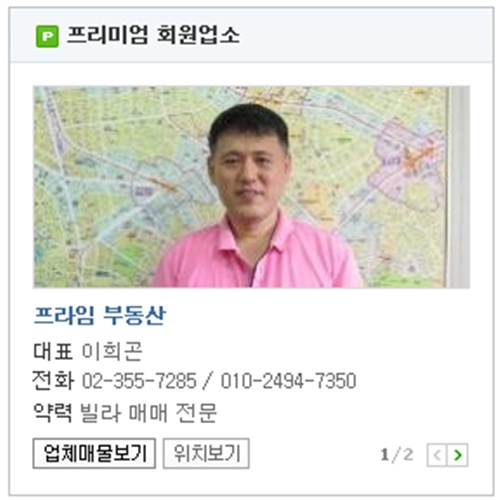Go to next member with green chevron
The width and height of the screenshot is (500, 500).
(458, 455)
